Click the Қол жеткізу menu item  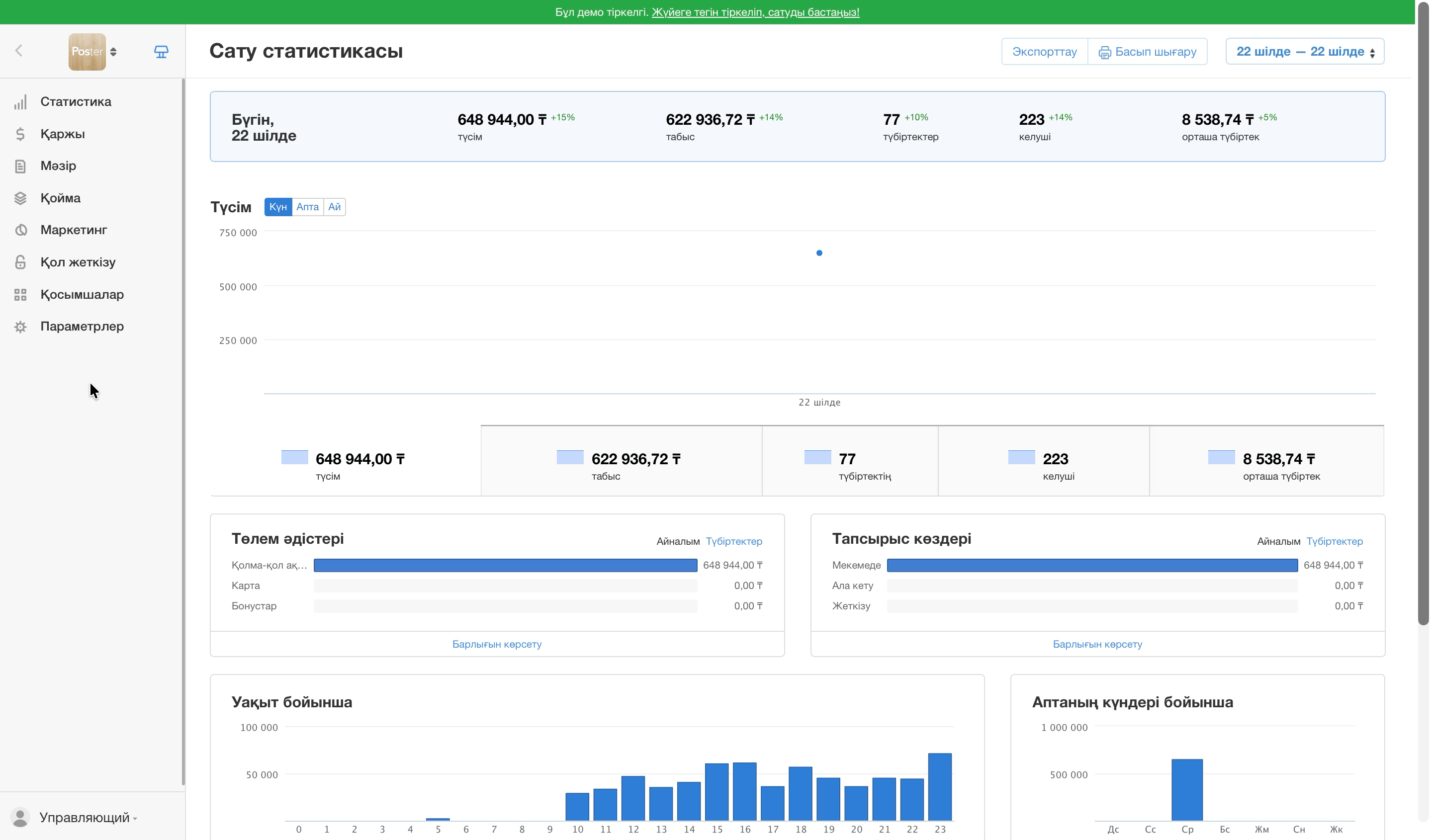point(78,262)
